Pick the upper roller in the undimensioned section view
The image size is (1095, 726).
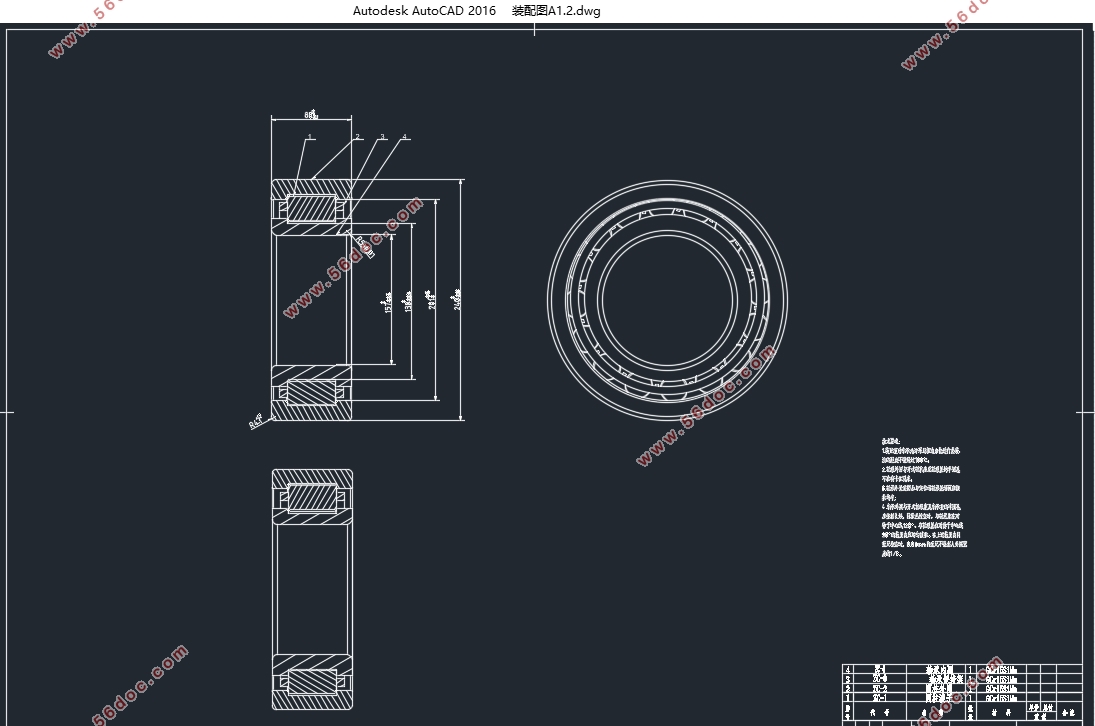pos(312,498)
